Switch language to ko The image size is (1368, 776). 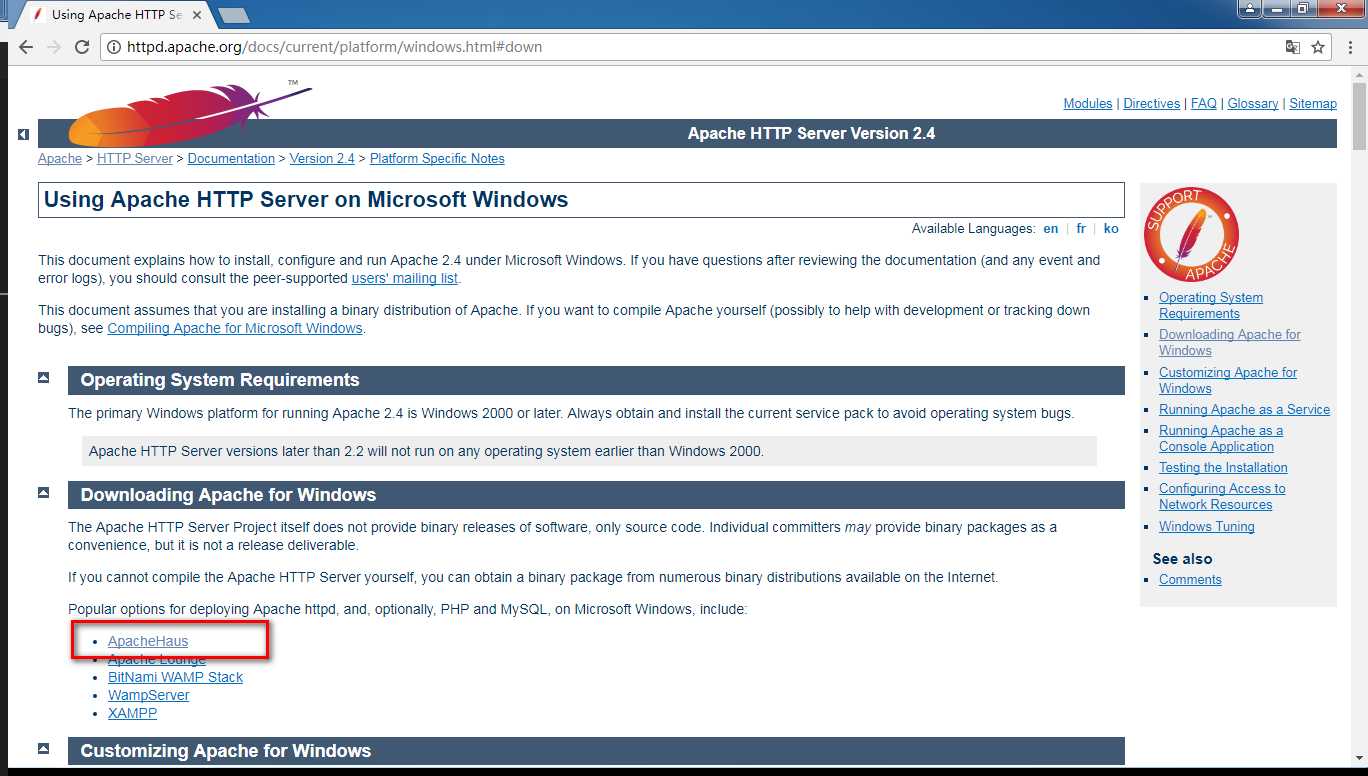coord(1111,229)
